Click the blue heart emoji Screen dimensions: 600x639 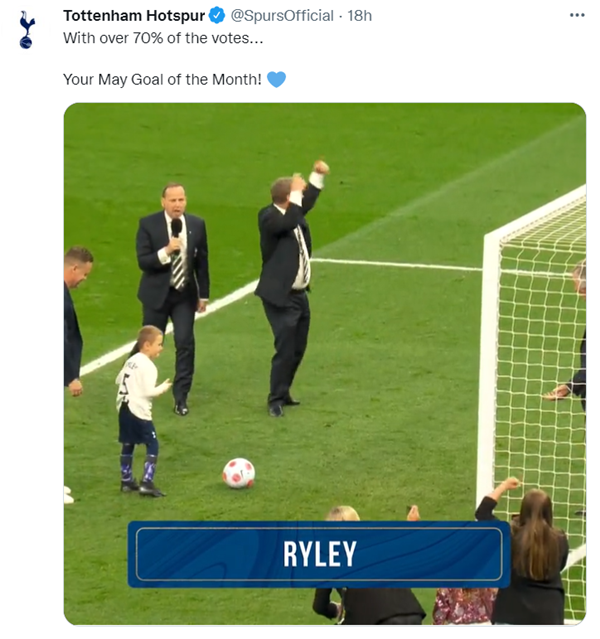[276, 79]
